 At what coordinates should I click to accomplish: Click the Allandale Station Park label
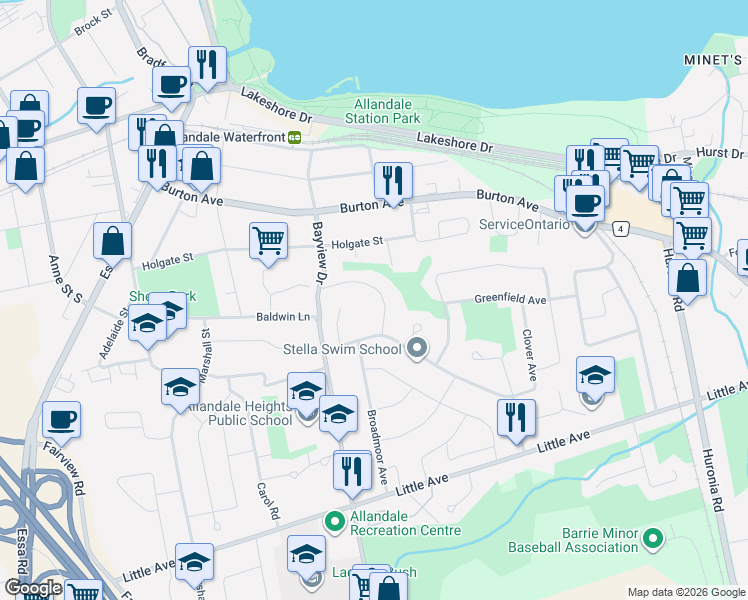pyautogui.click(x=383, y=111)
